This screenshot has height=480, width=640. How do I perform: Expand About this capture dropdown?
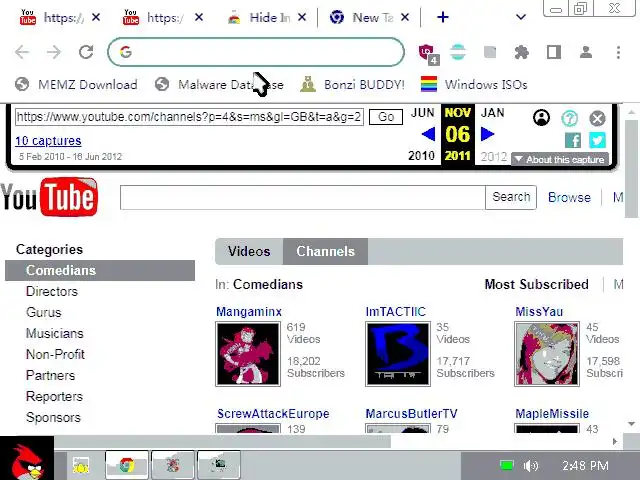pyautogui.click(x=560, y=159)
